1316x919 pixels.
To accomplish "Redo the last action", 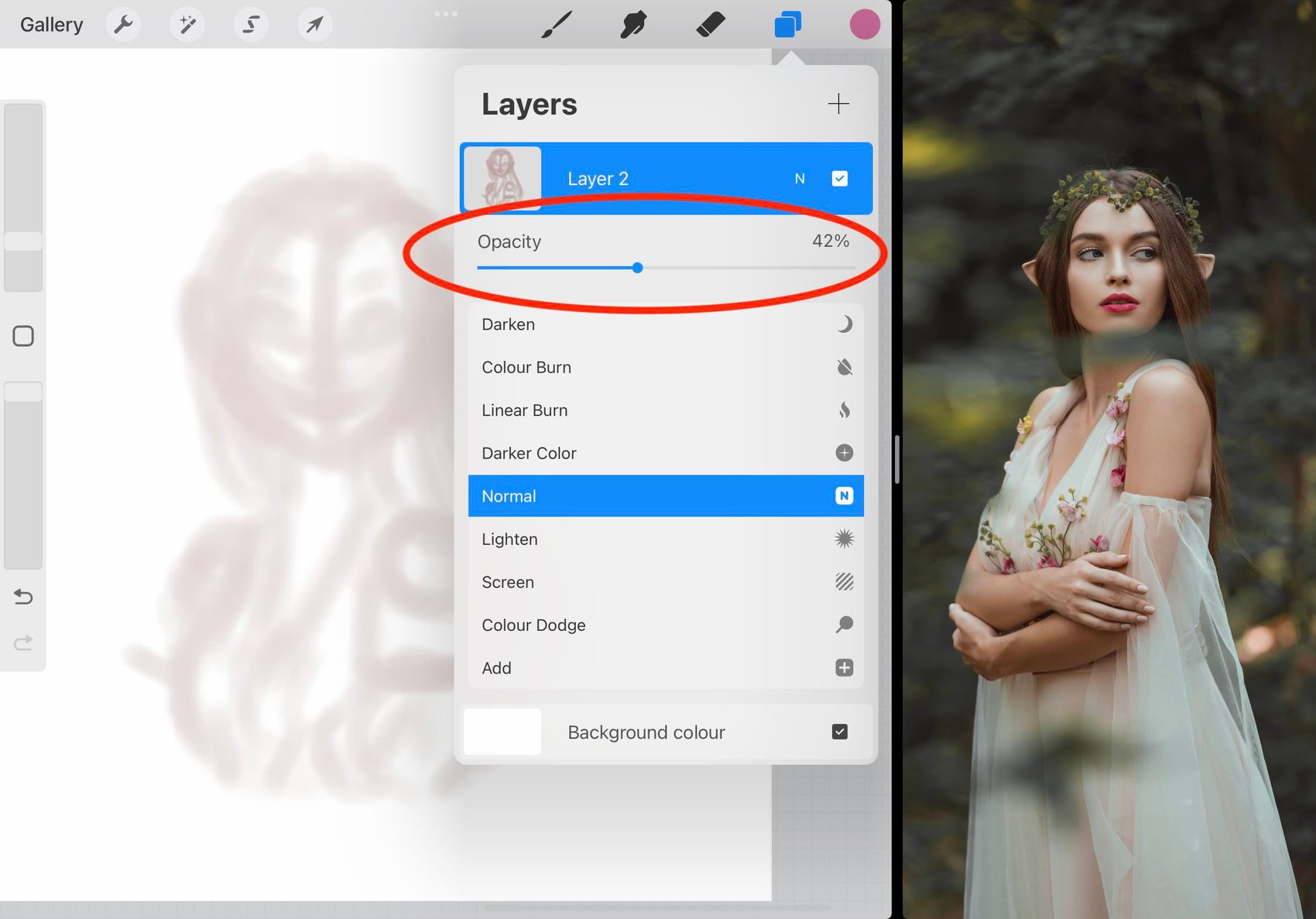I will 23,643.
